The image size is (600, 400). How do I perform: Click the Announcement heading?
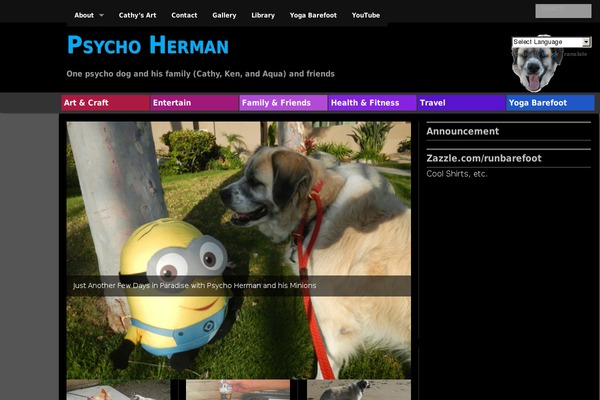[x=463, y=131]
